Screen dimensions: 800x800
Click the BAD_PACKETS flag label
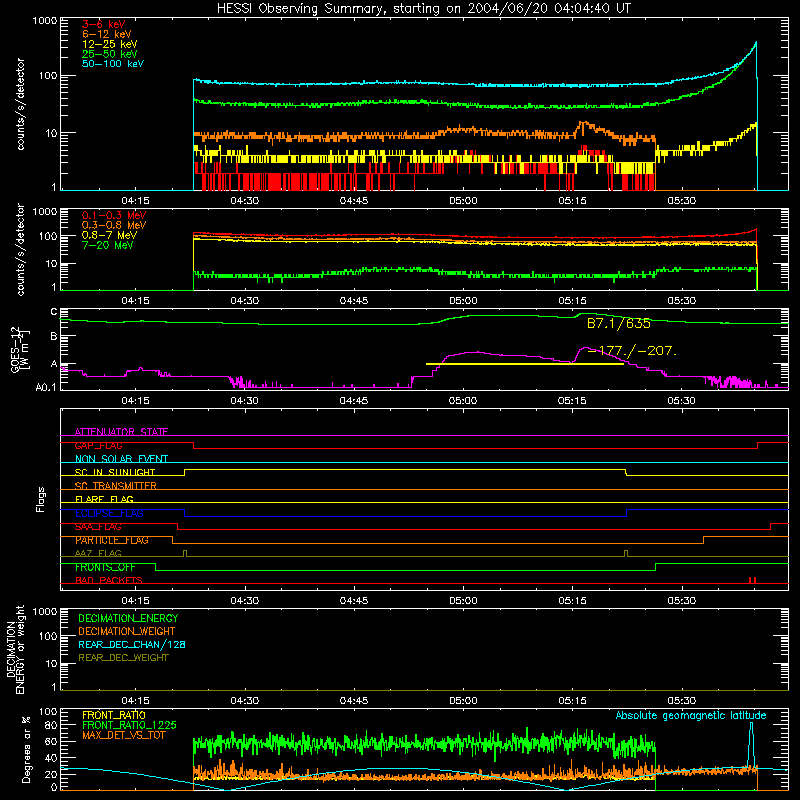coord(109,580)
